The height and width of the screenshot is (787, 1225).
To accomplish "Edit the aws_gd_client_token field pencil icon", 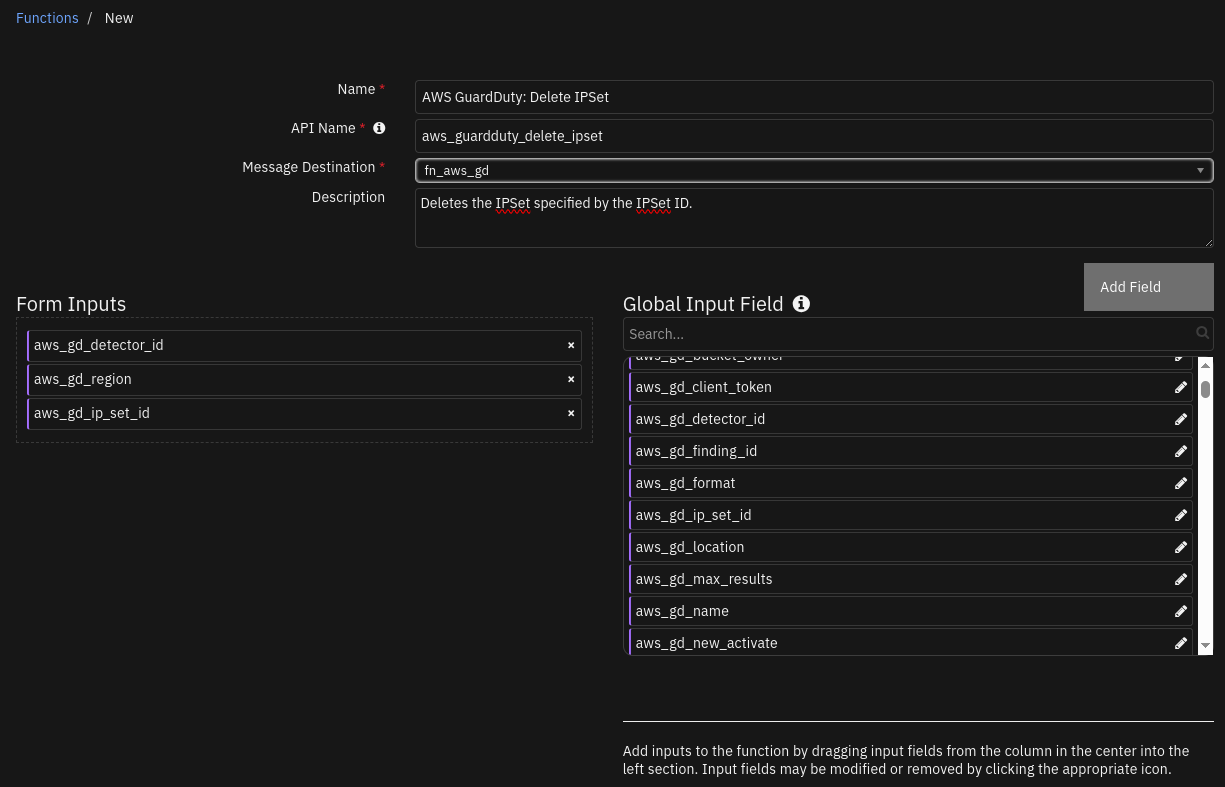I will pyautogui.click(x=1181, y=387).
